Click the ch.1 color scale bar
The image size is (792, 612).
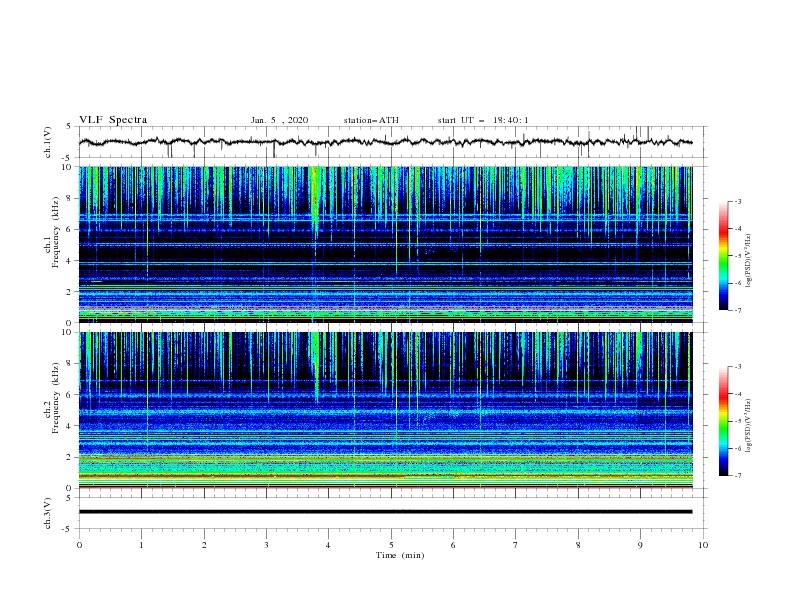(x=723, y=256)
